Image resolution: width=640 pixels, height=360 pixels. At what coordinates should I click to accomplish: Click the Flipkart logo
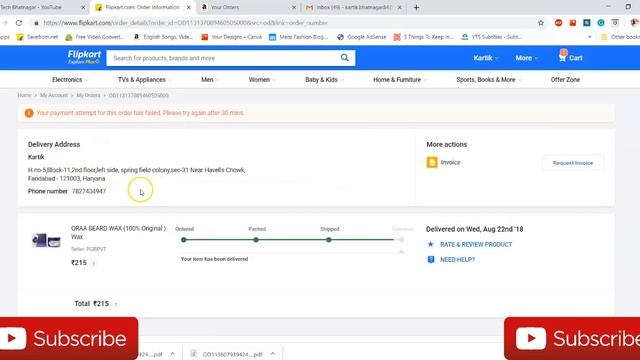(84, 57)
